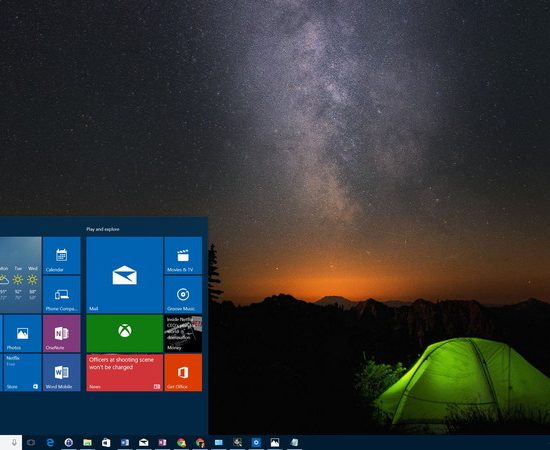Launch the Word Mobile tile
Screen dimensions: 550x450
point(62,372)
